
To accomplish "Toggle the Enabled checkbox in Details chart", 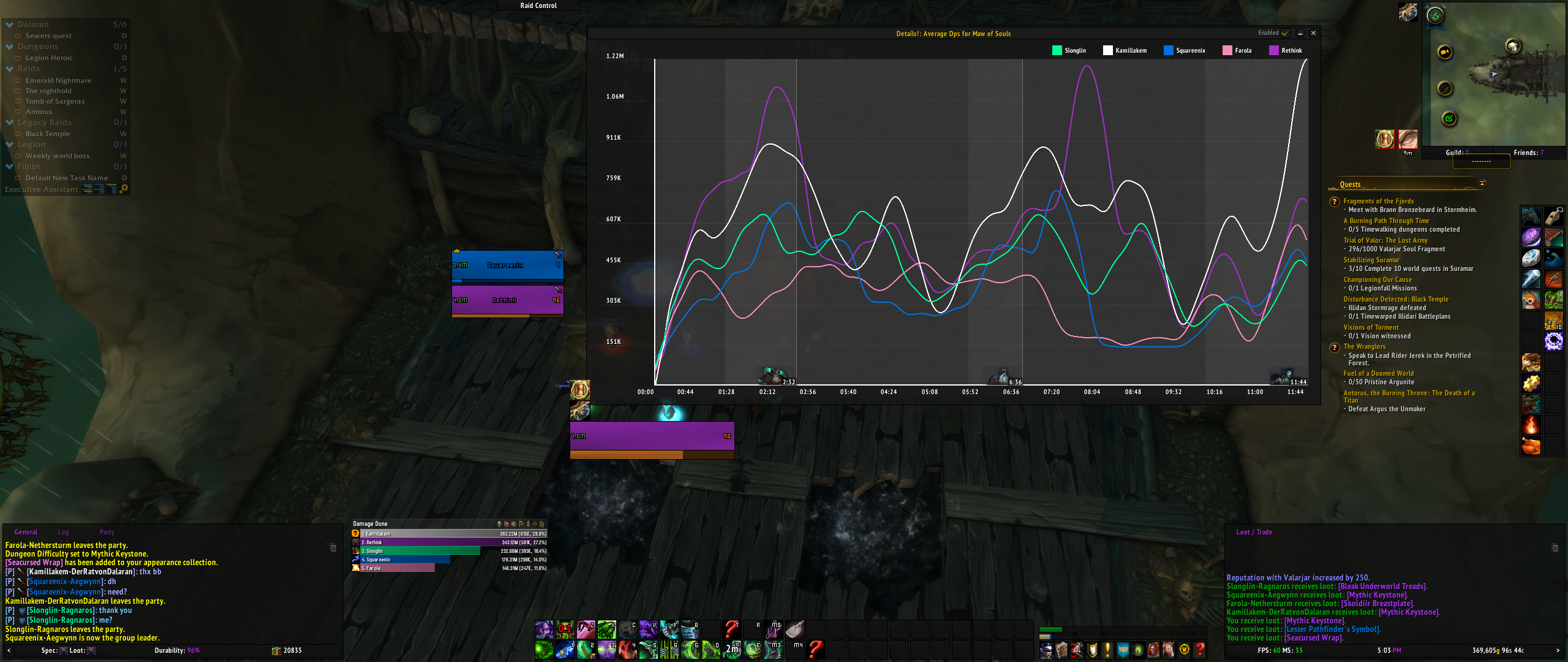I will 1286,33.
